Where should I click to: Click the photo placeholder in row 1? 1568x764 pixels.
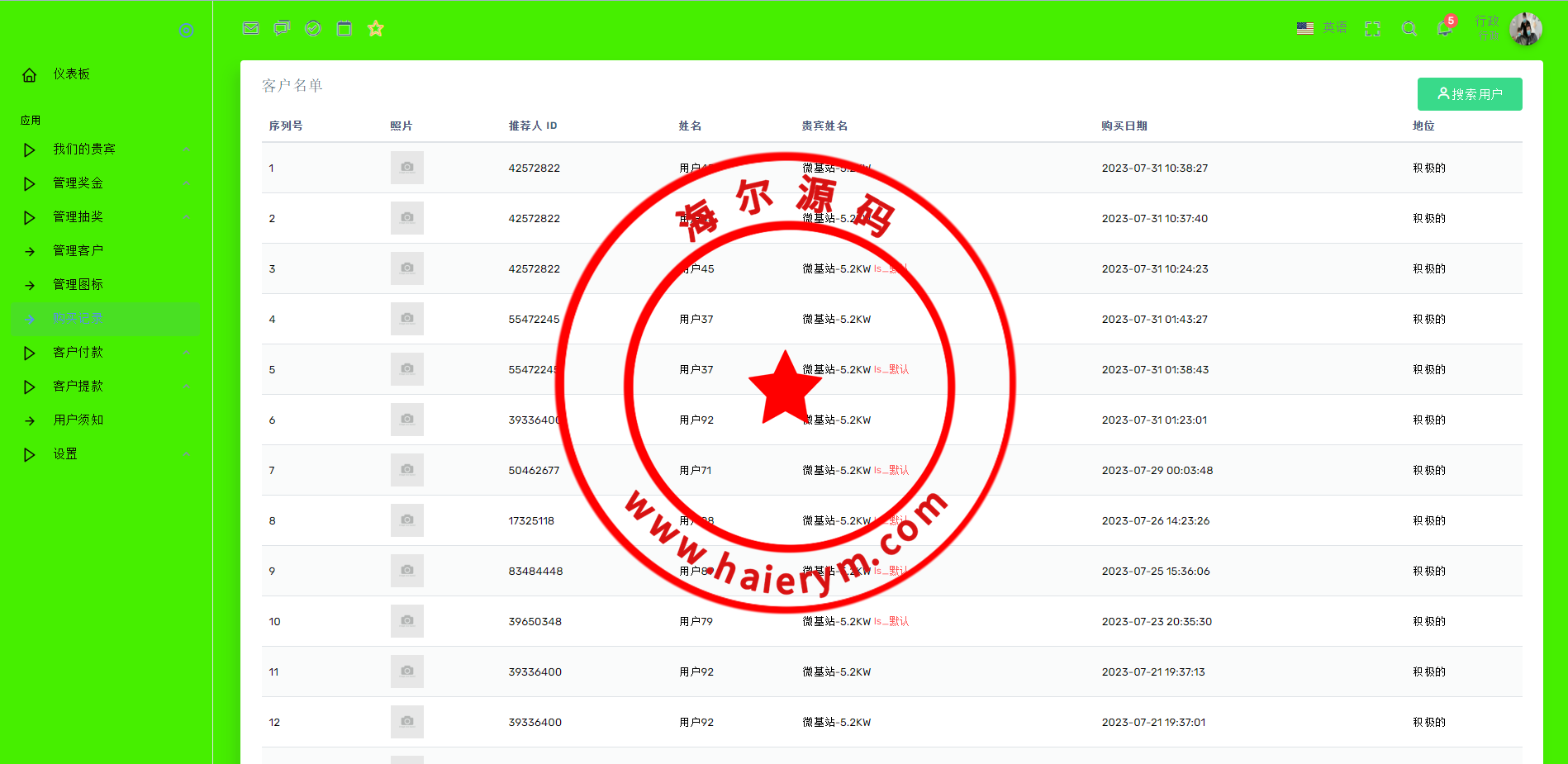coord(407,168)
